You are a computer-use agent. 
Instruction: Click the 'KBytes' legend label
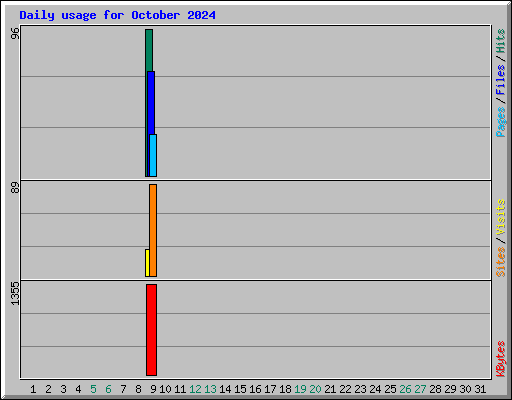tap(500, 359)
